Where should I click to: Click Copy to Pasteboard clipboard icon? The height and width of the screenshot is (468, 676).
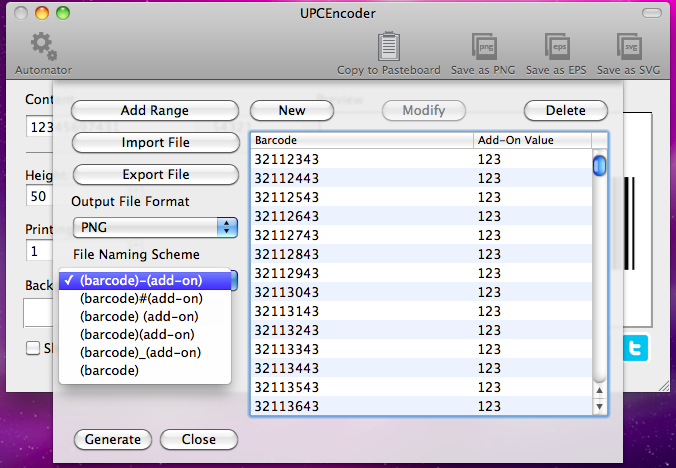[x=388, y=46]
